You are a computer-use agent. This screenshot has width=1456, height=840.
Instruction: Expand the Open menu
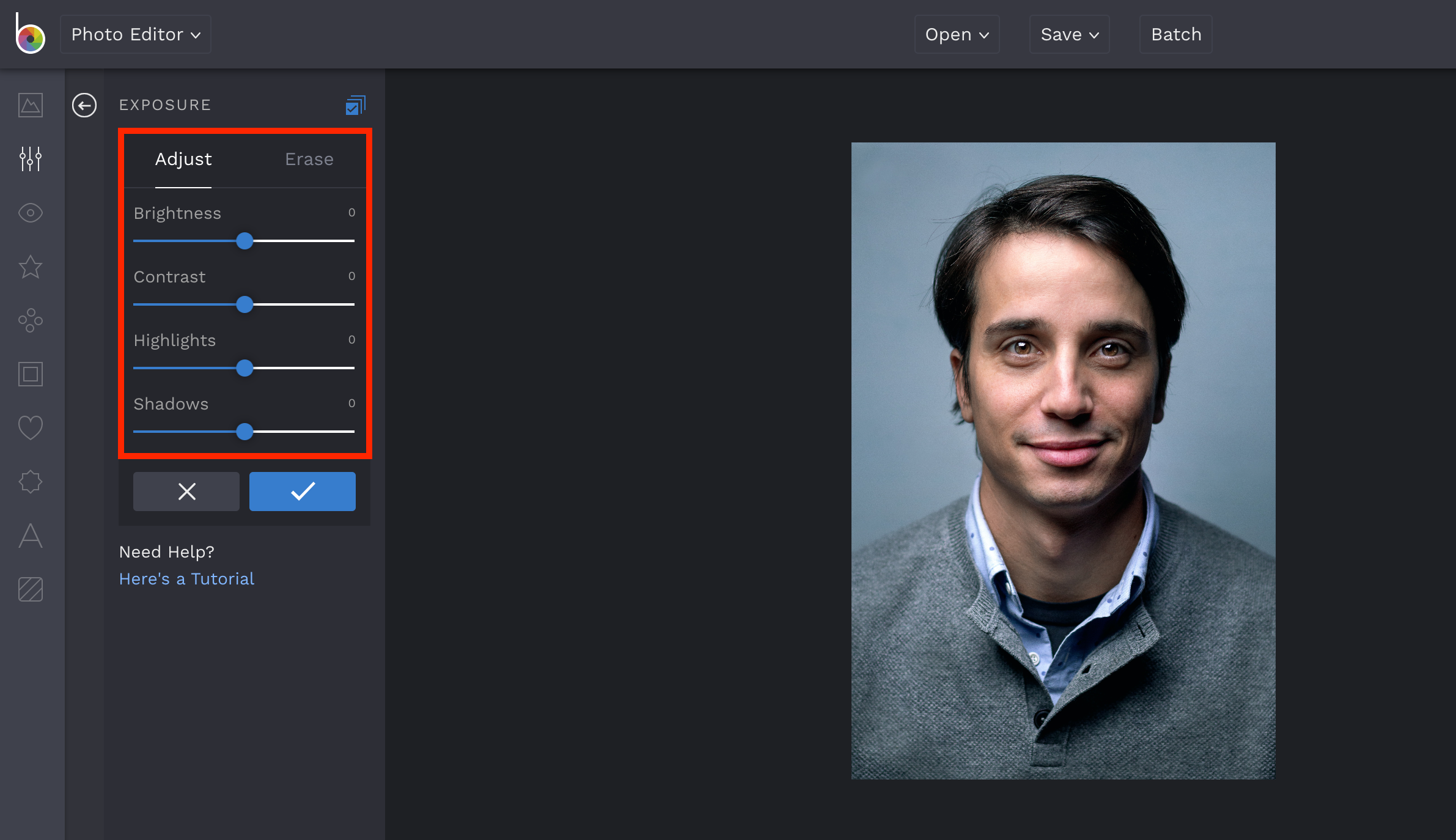click(x=956, y=34)
